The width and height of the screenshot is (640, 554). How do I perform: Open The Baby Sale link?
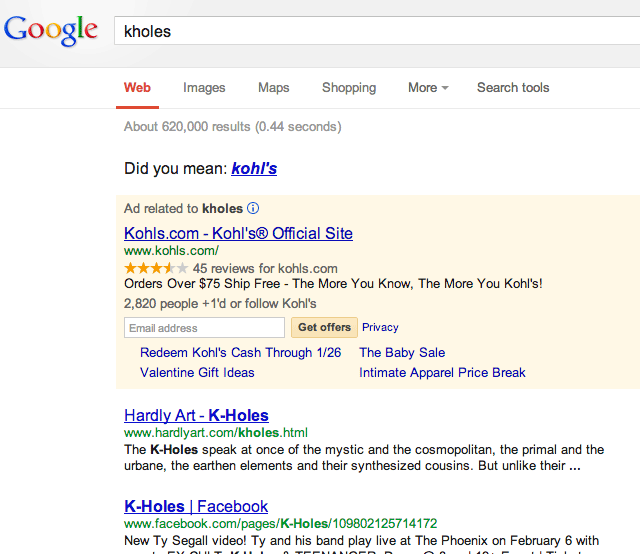[402, 352]
